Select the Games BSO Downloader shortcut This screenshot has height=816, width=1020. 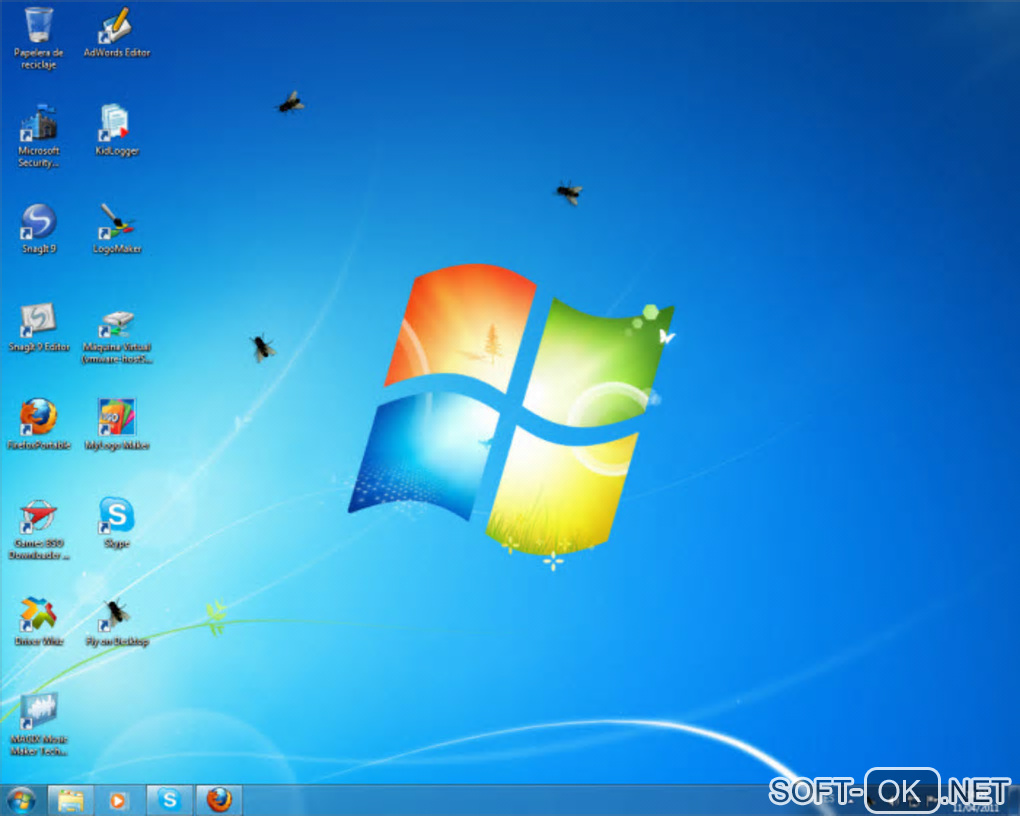click(38, 530)
